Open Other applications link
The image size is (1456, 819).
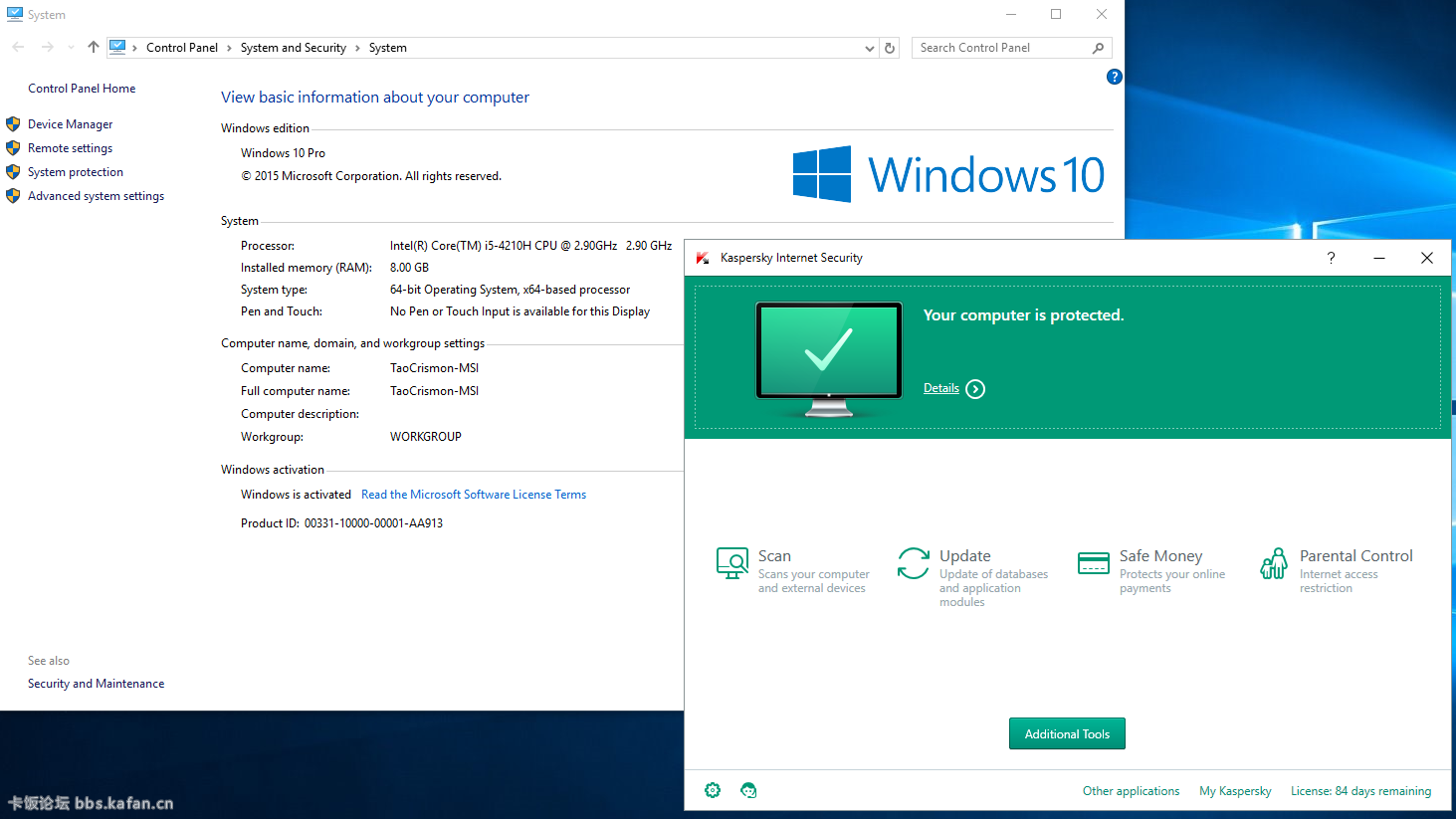click(1131, 791)
